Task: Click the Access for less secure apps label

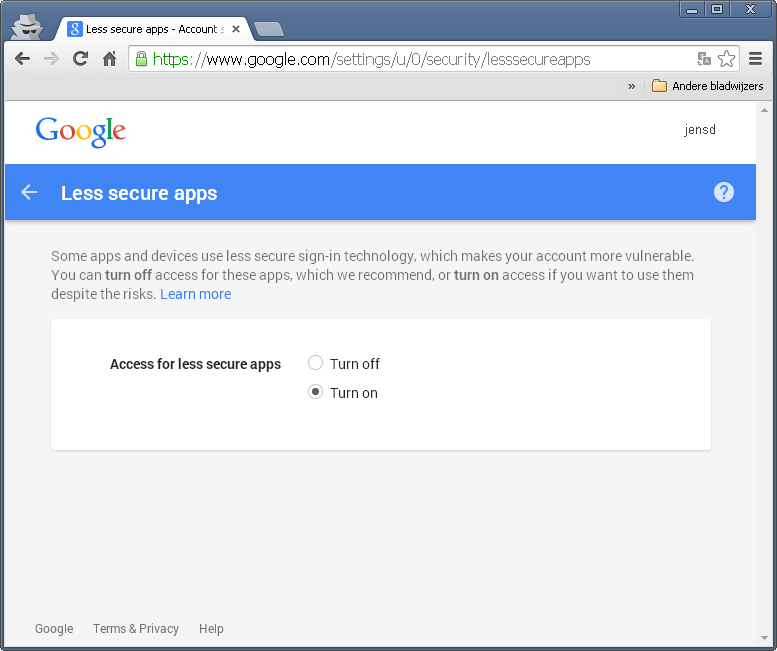Action: (x=195, y=364)
